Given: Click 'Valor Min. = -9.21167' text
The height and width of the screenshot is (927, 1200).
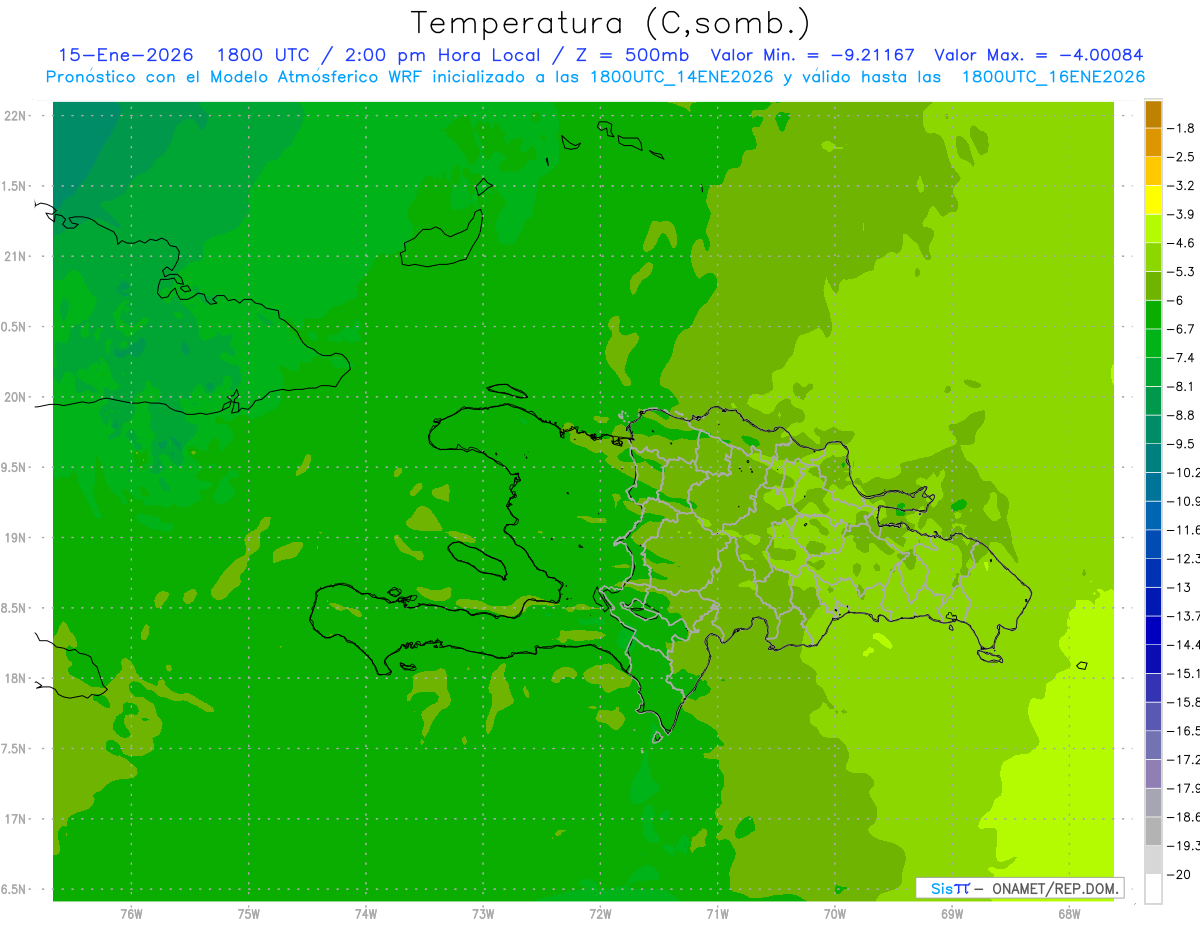Looking at the screenshot, I should pos(812,55).
